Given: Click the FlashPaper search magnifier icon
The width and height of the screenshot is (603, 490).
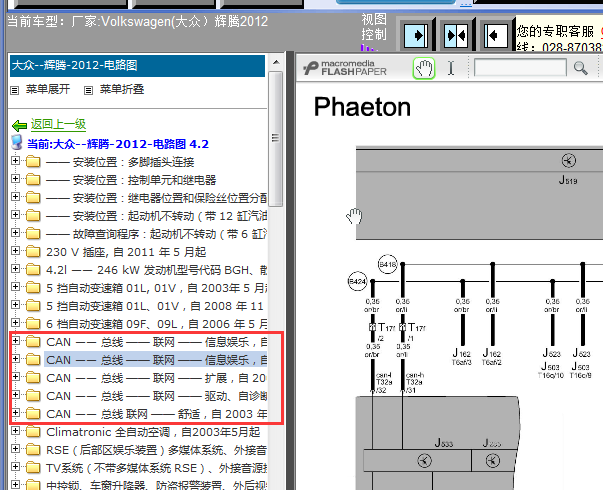Looking at the screenshot, I should pos(580,68).
